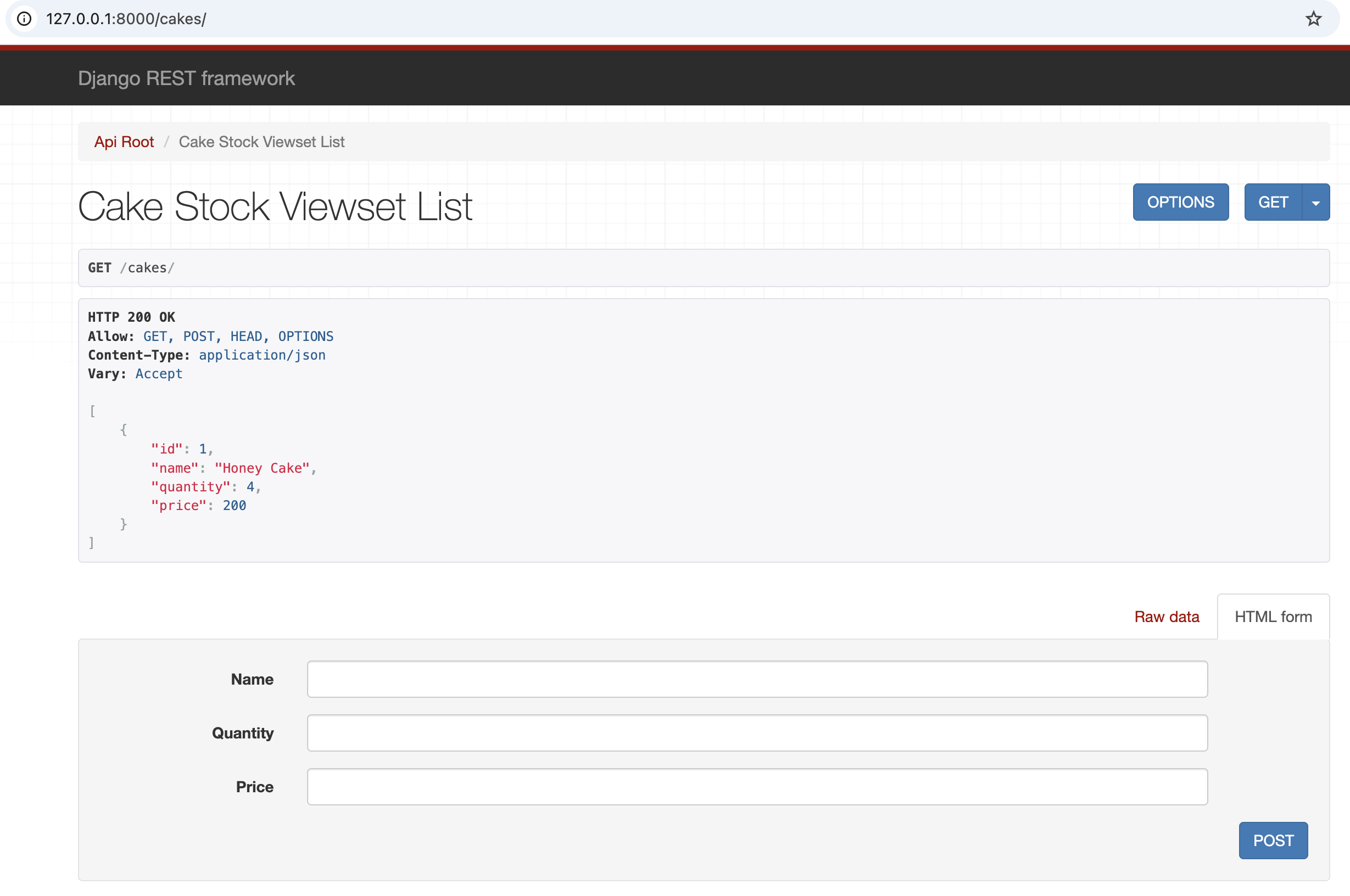Click the URL text in address bar
1350x896 pixels.
[x=126, y=19]
